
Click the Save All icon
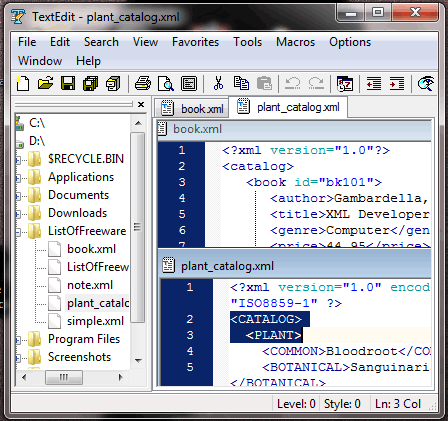(91, 83)
